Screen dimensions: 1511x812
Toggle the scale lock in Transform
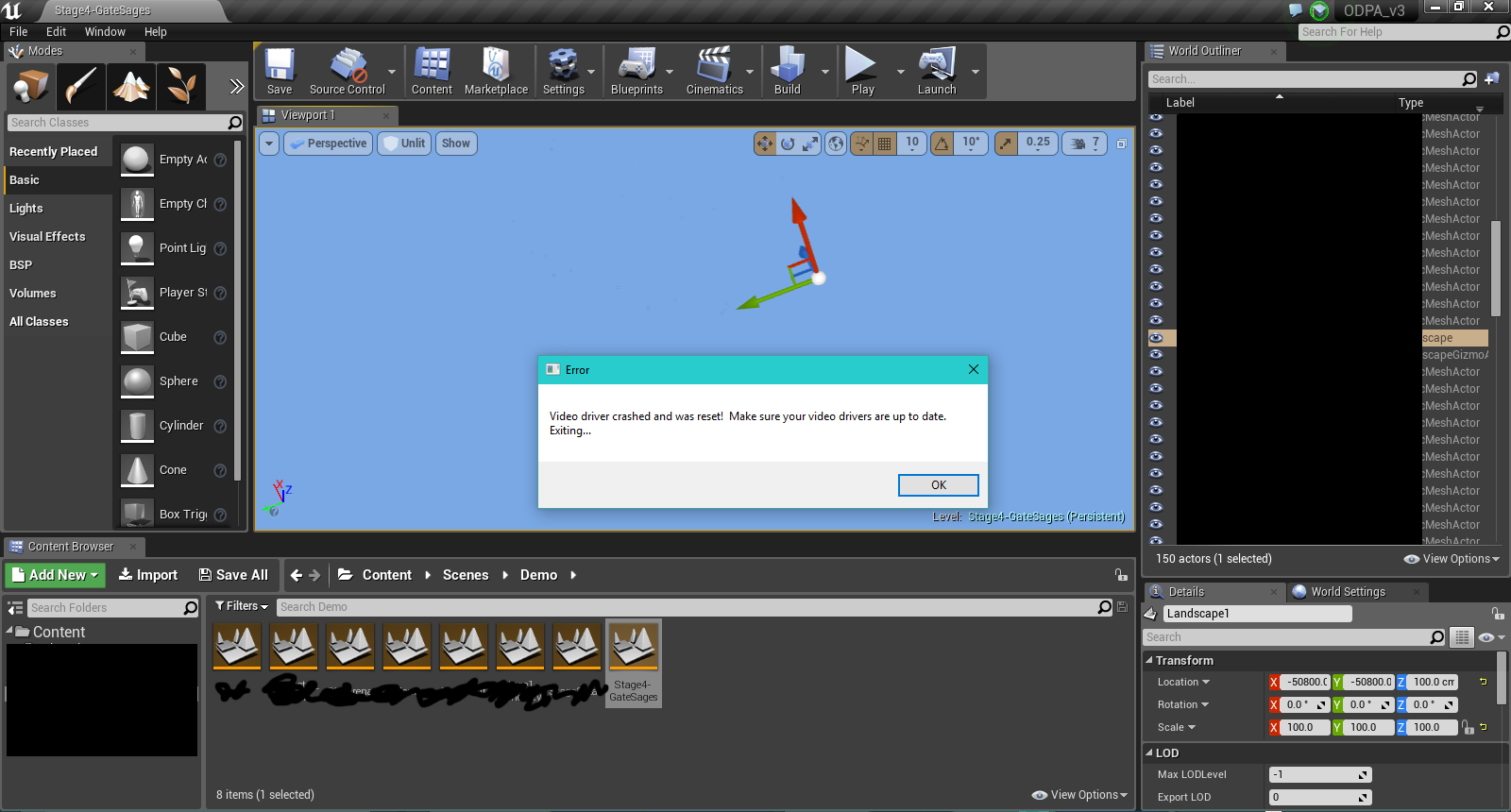[x=1468, y=727]
